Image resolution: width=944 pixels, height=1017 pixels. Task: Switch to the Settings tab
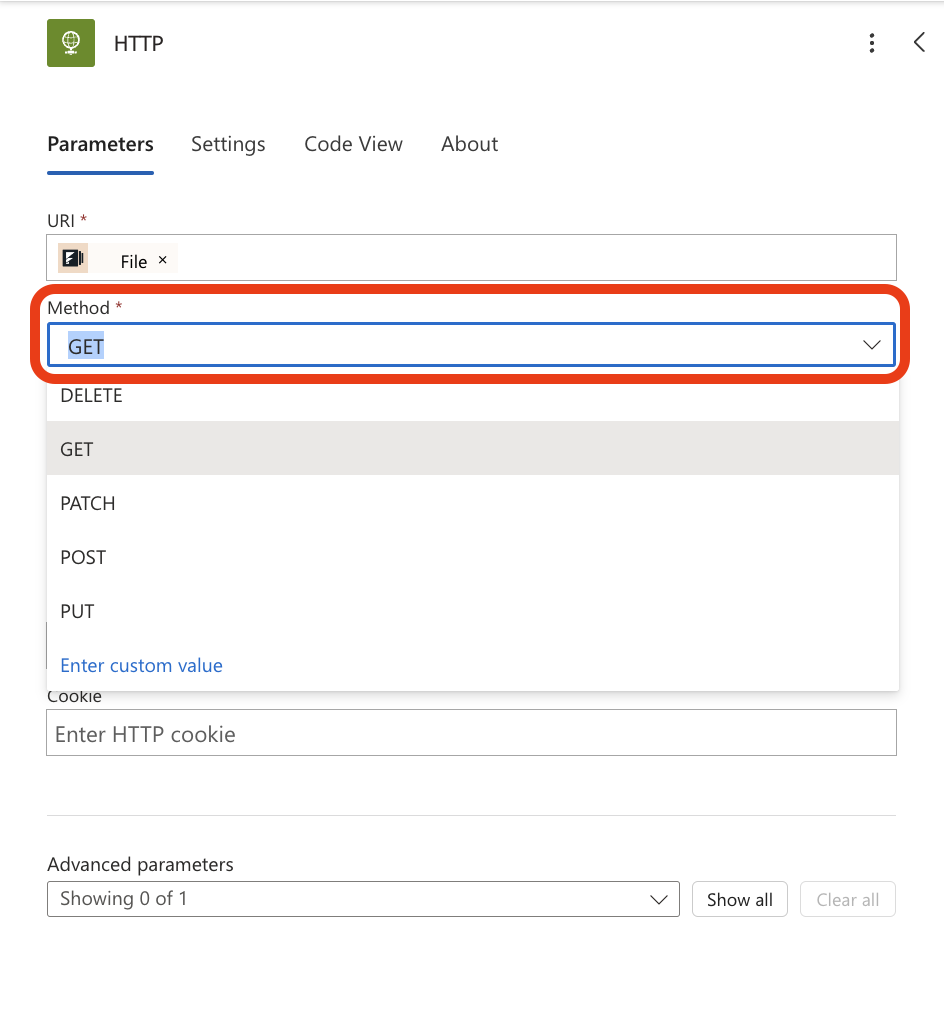[228, 144]
